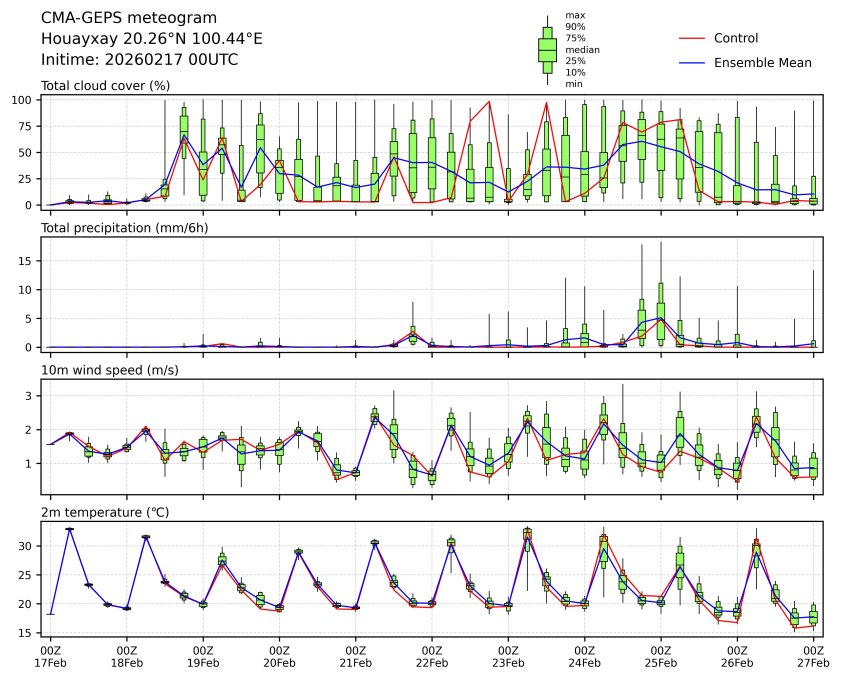Click the blue Ensemble Mean legend line
The width and height of the screenshot is (841, 680).
click(x=692, y=62)
